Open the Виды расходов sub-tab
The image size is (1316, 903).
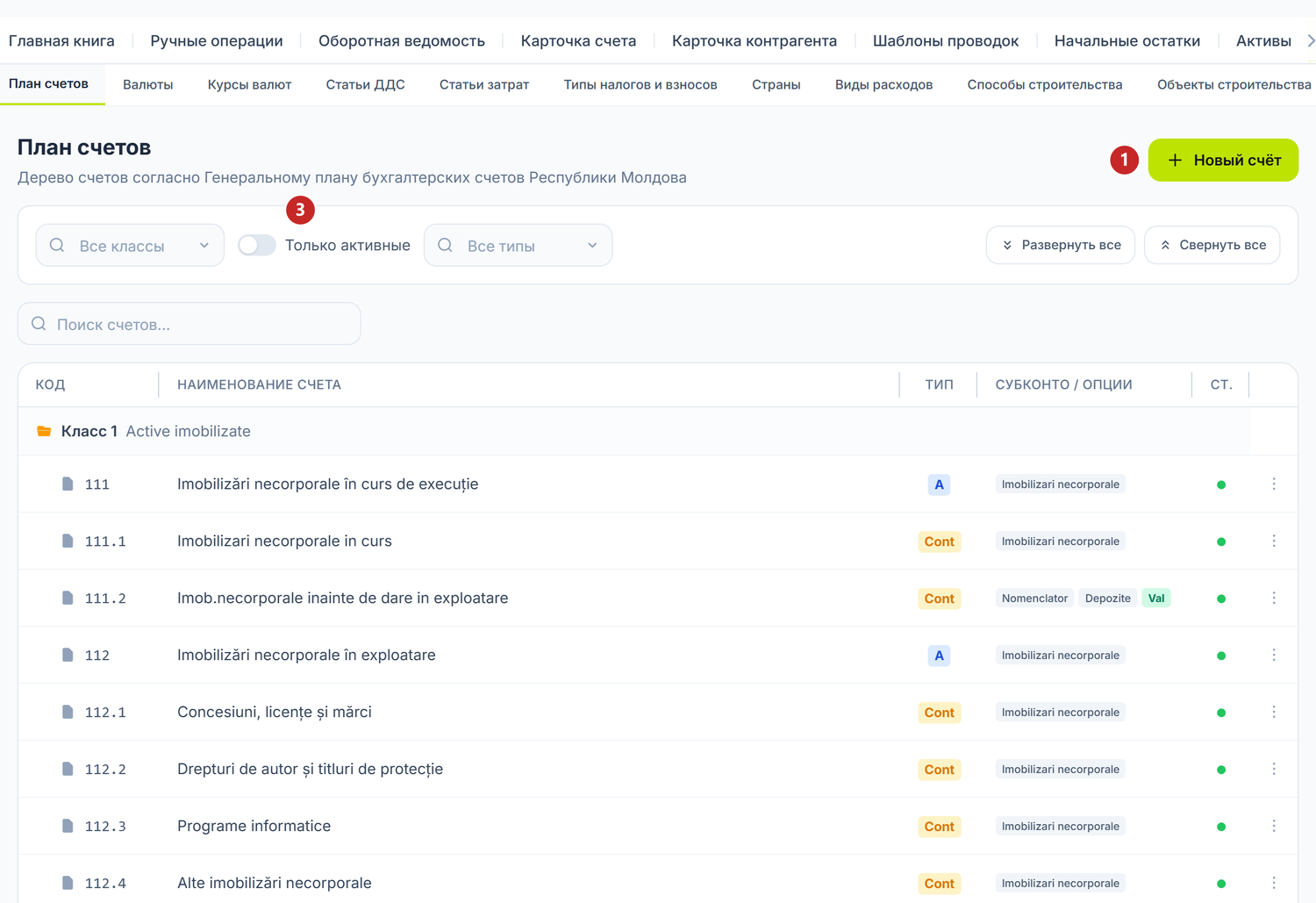(883, 85)
